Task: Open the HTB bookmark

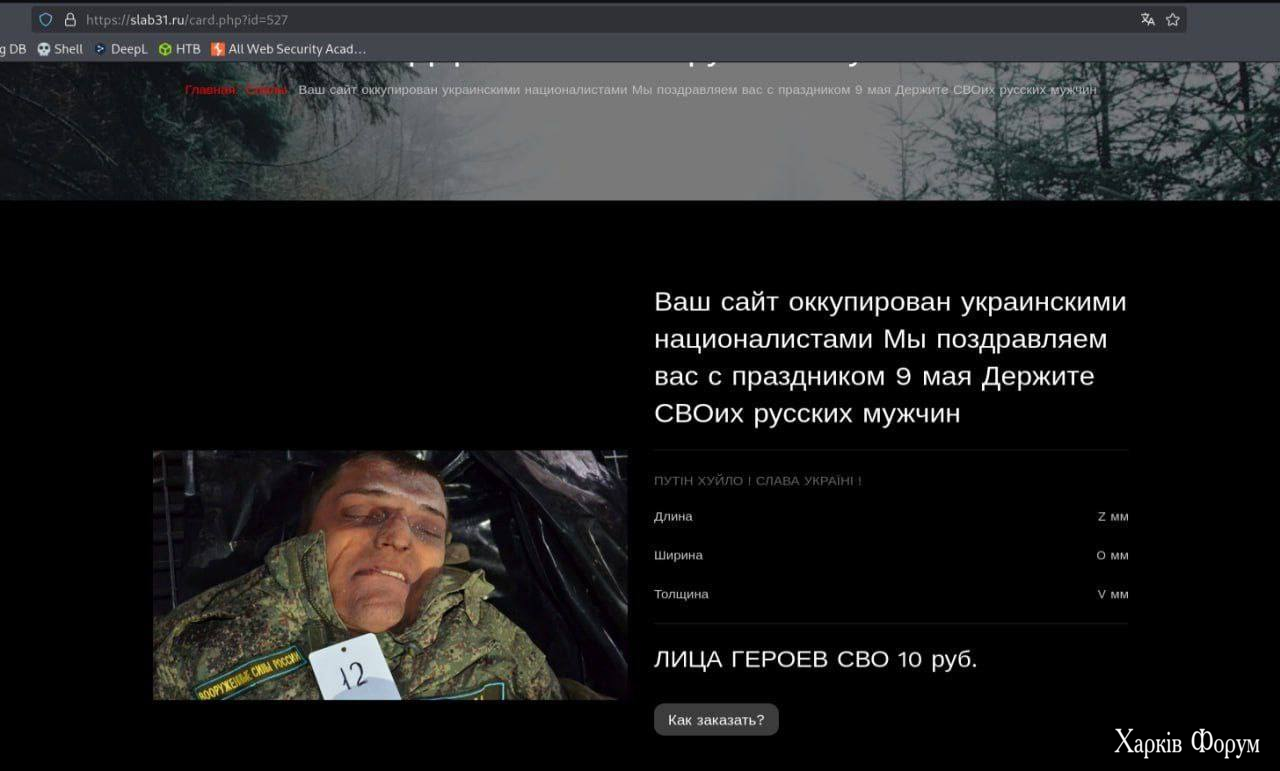Action: 180,49
